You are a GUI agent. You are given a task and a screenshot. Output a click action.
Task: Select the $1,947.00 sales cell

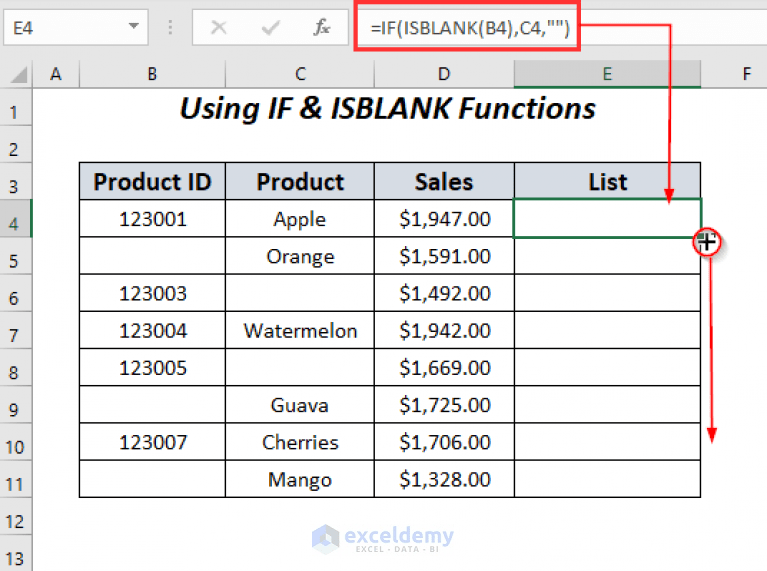tap(444, 219)
